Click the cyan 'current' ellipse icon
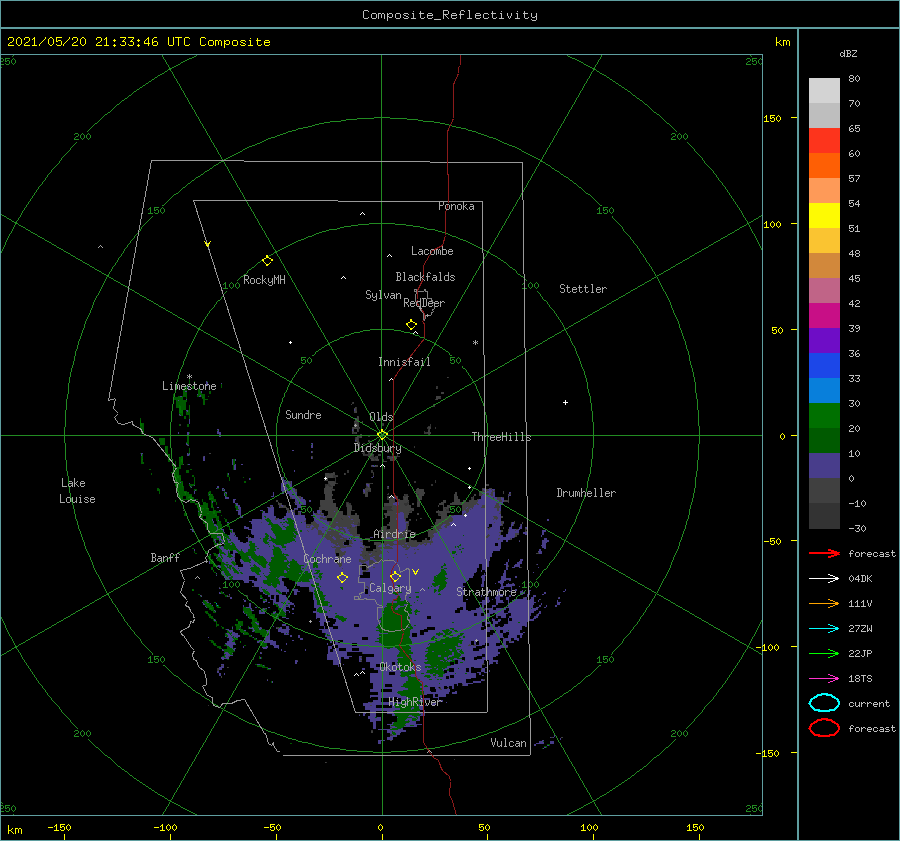 (824, 703)
